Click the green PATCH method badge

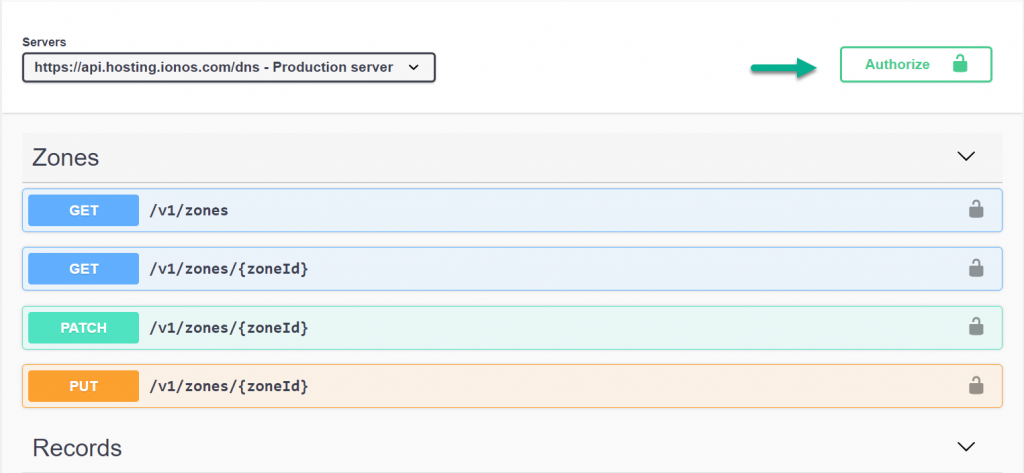click(x=83, y=327)
